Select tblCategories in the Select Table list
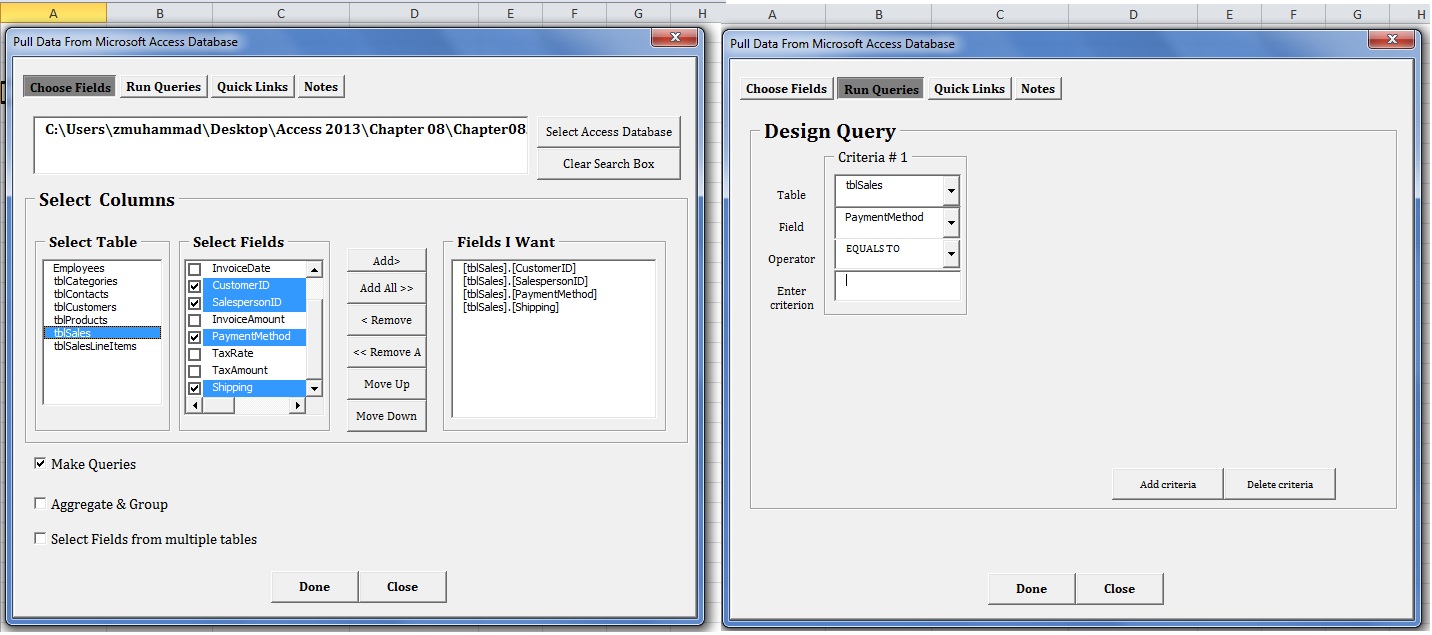The width and height of the screenshot is (1432, 635). click(x=102, y=281)
